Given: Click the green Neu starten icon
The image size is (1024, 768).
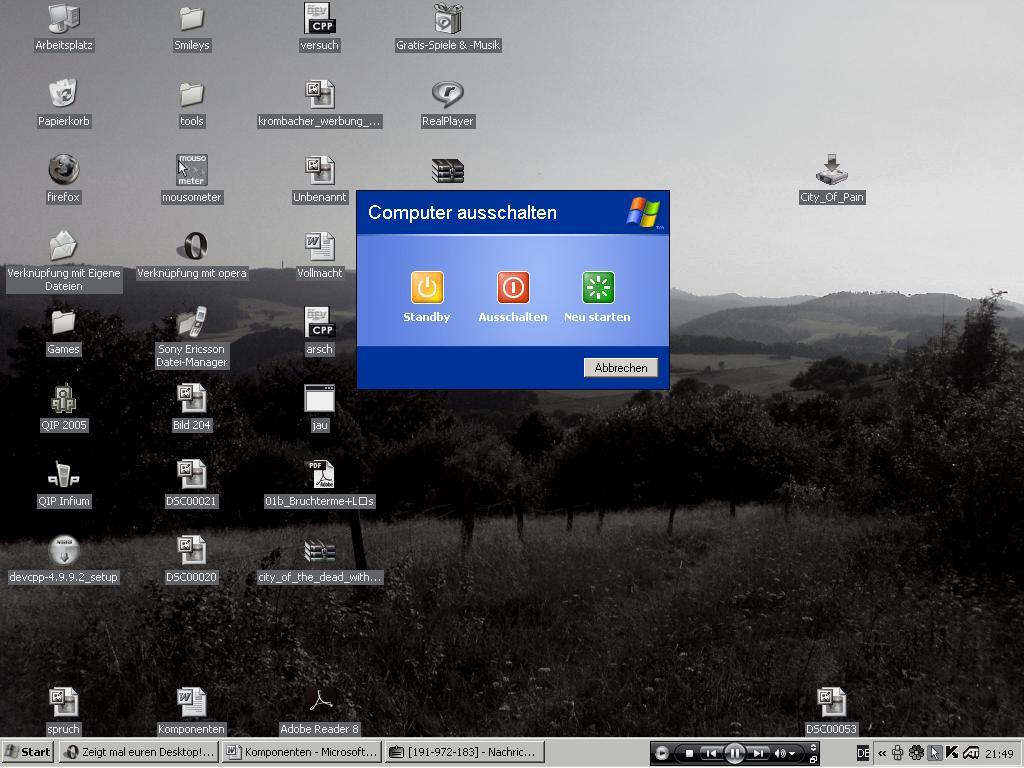Looking at the screenshot, I should pyautogui.click(x=598, y=287).
